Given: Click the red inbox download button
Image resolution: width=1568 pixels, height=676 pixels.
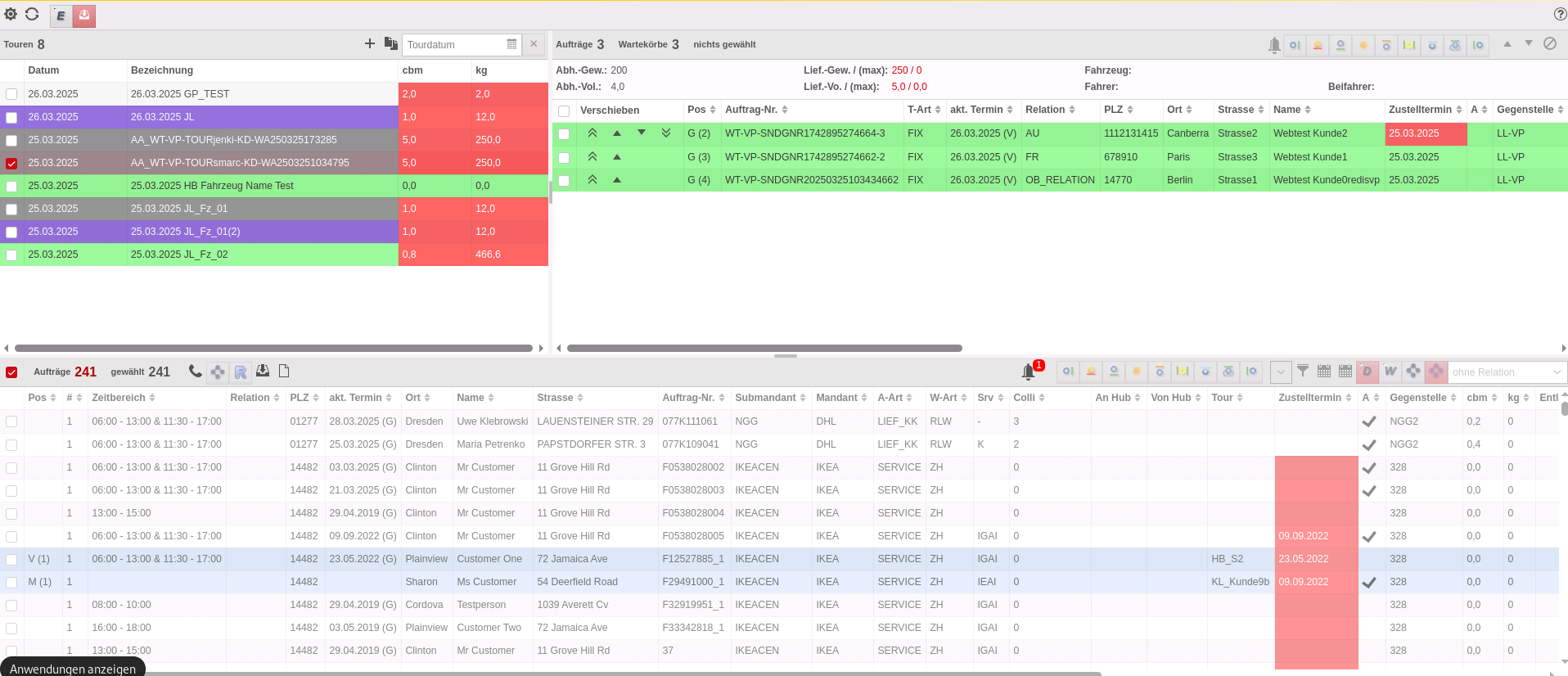Looking at the screenshot, I should tap(84, 16).
